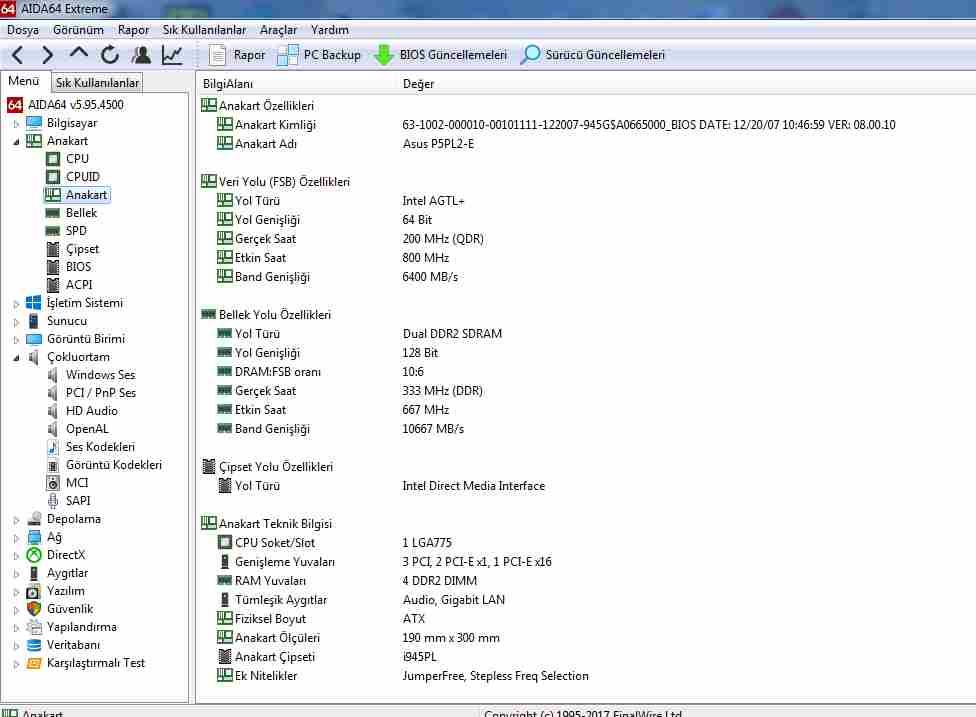Image resolution: width=976 pixels, height=717 pixels.
Task: Collapse the Anakart tree node
Action: coord(16,141)
